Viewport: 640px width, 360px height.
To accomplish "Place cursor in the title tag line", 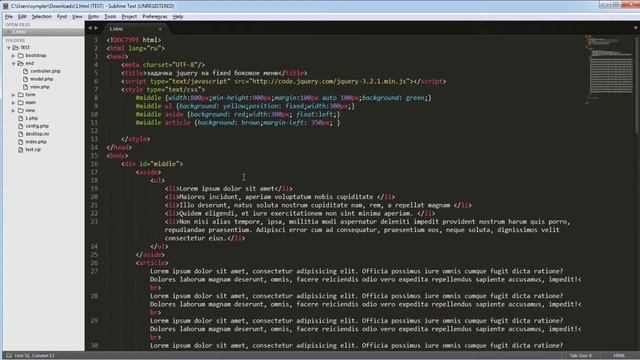I will [x=214, y=73].
